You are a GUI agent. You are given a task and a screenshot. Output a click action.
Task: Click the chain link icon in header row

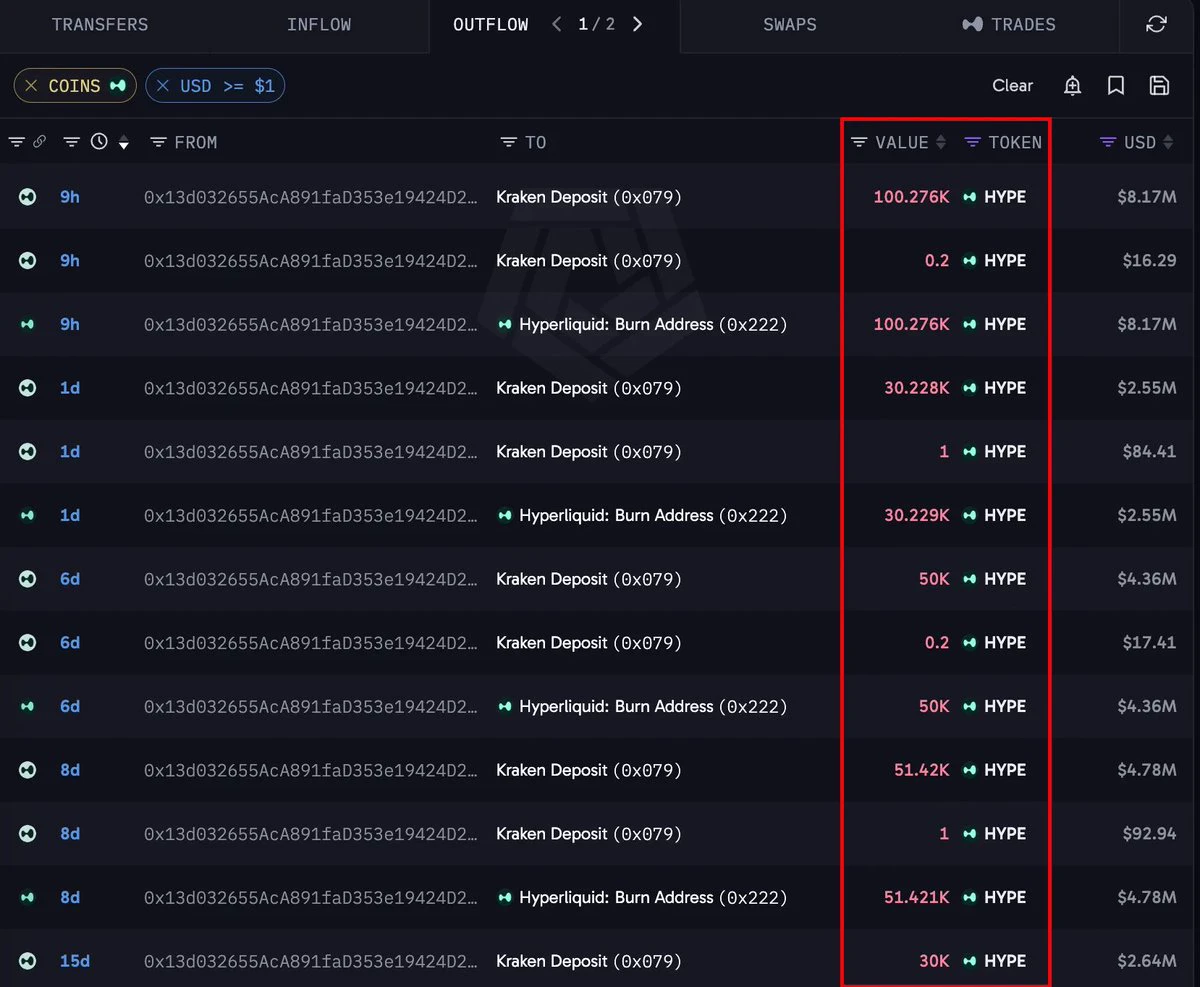point(39,142)
